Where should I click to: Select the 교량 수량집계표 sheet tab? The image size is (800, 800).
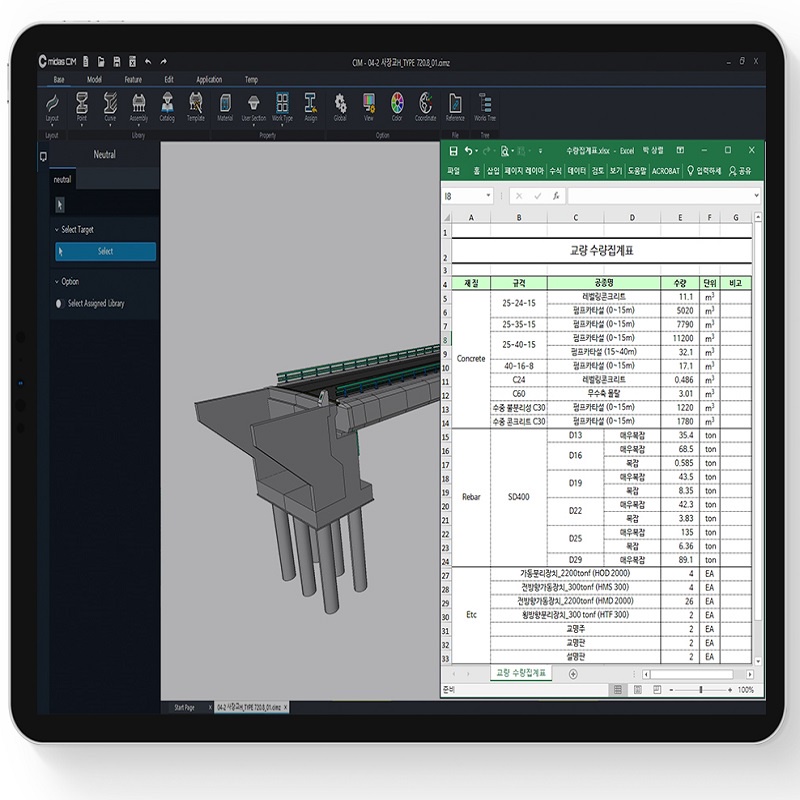[x=520, y=673]
